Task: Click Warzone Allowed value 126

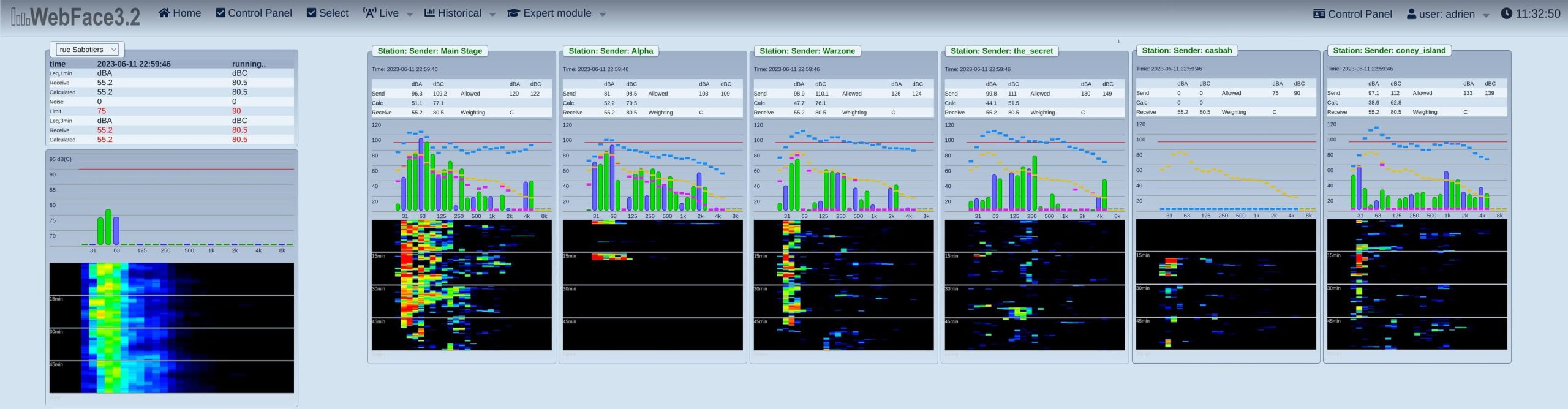Action: [x=896, y=94]
